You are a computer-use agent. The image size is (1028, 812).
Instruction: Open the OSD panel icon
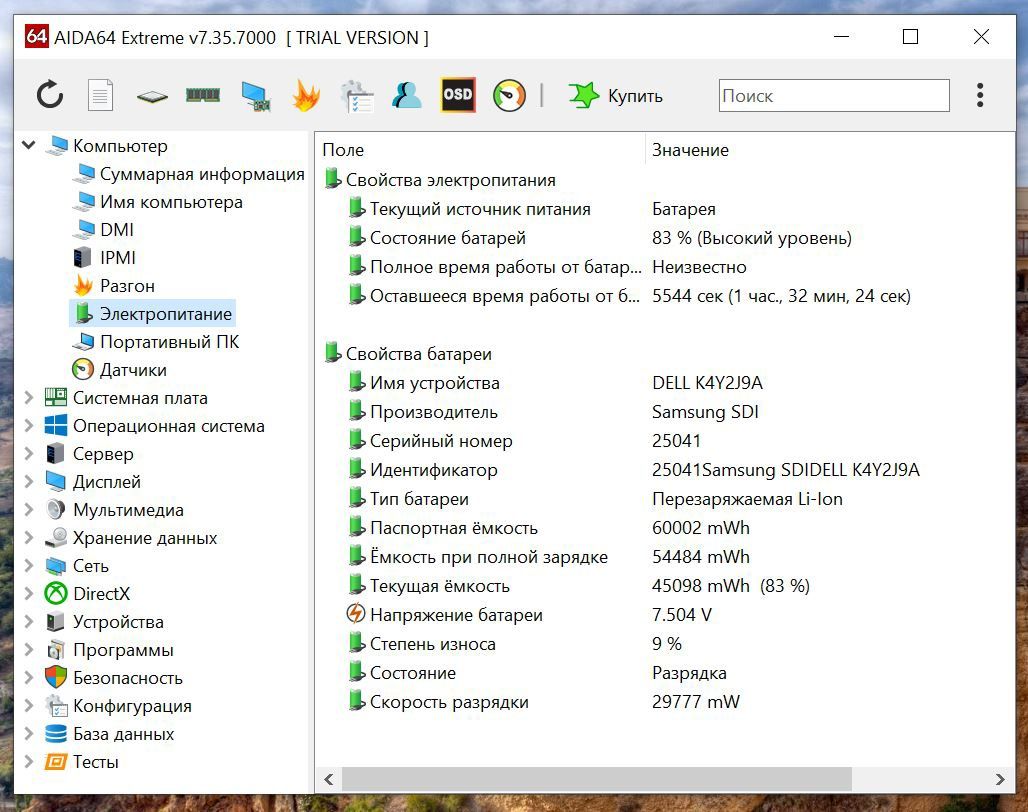click(x=458, y=95)
